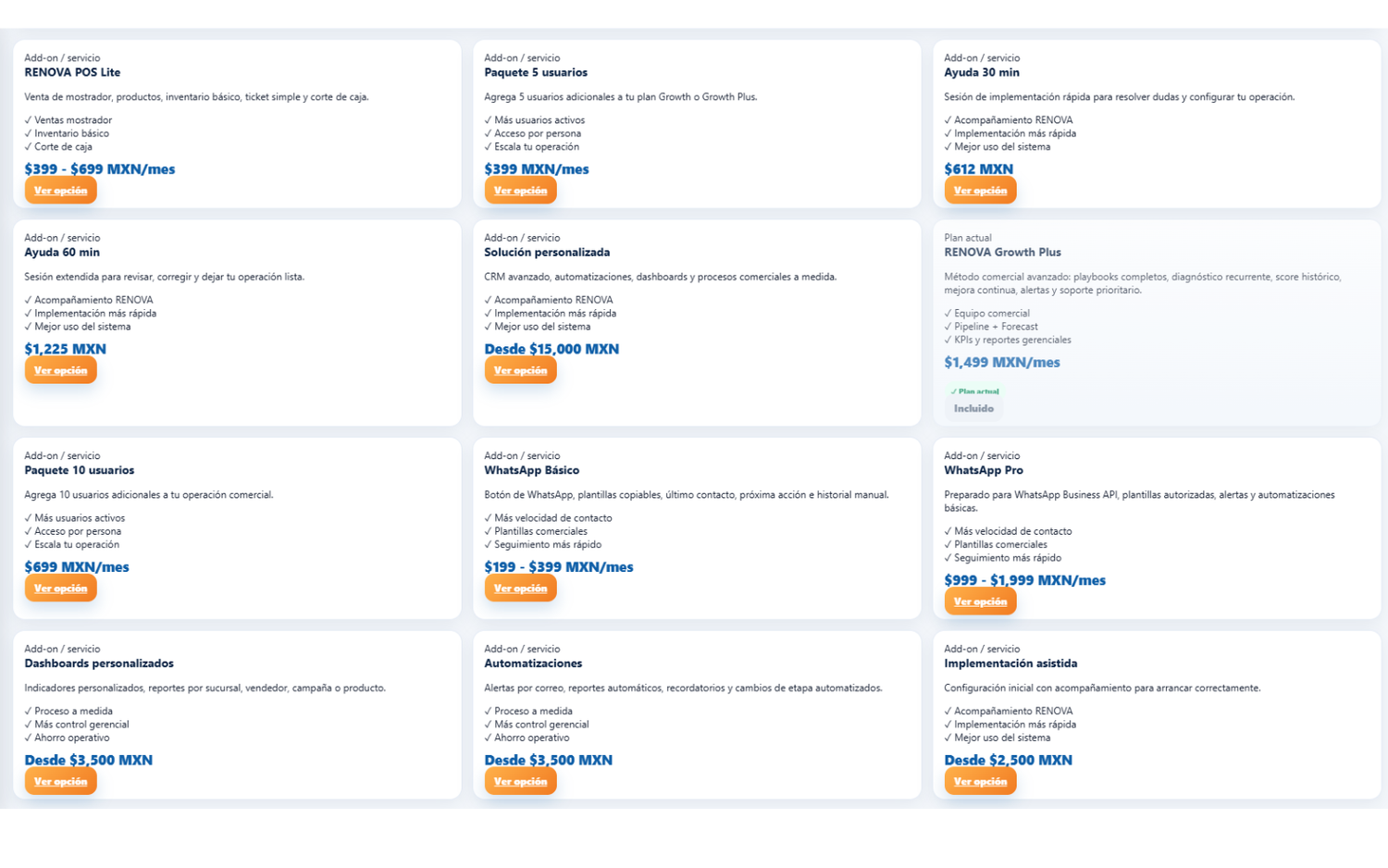Click the $612 MXN price

tap(979, 169)
